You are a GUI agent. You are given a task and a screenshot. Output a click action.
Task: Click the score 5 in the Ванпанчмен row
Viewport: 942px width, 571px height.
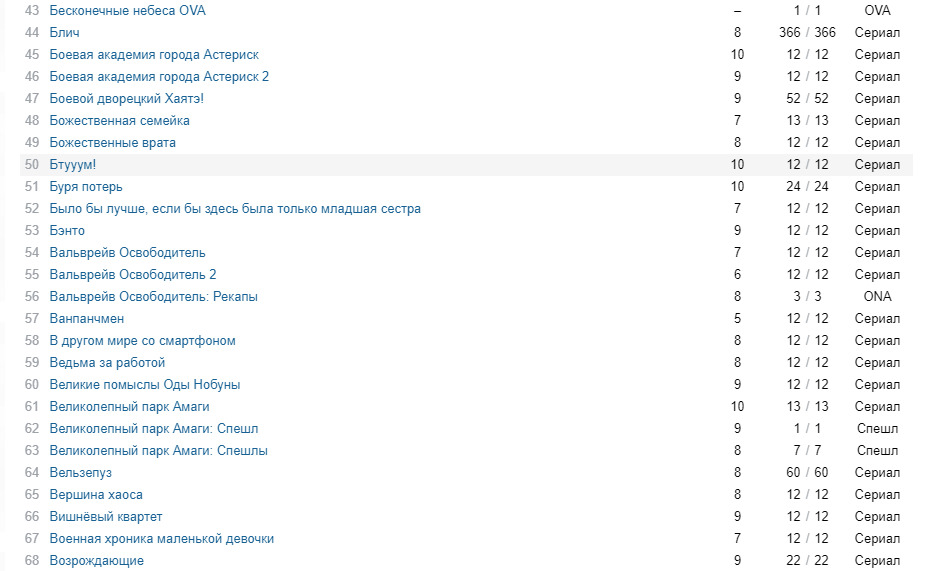tap(737, 319)
